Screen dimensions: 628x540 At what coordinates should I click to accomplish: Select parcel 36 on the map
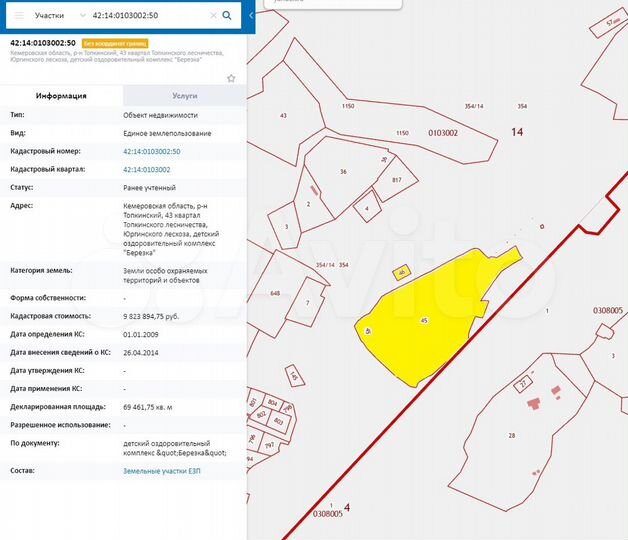coord(342,170)
